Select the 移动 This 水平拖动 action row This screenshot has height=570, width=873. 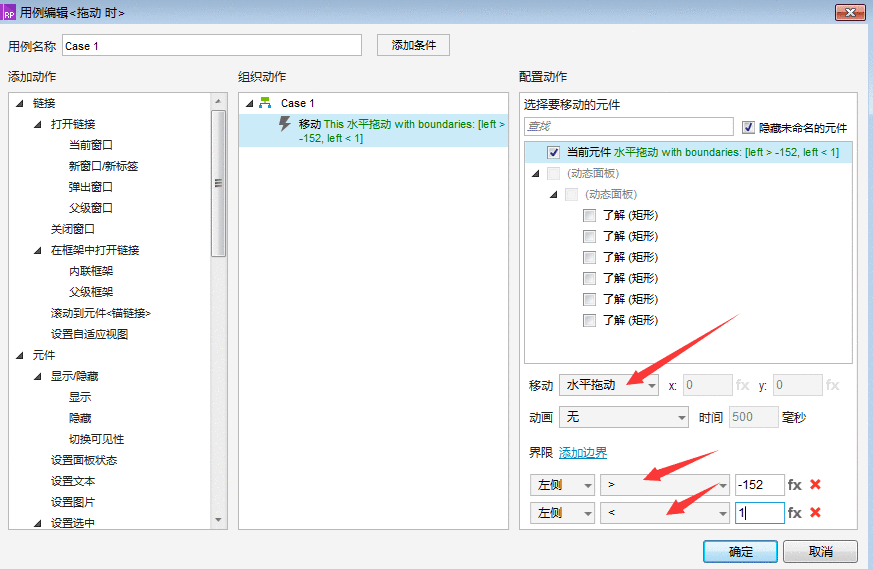(374, 131)
